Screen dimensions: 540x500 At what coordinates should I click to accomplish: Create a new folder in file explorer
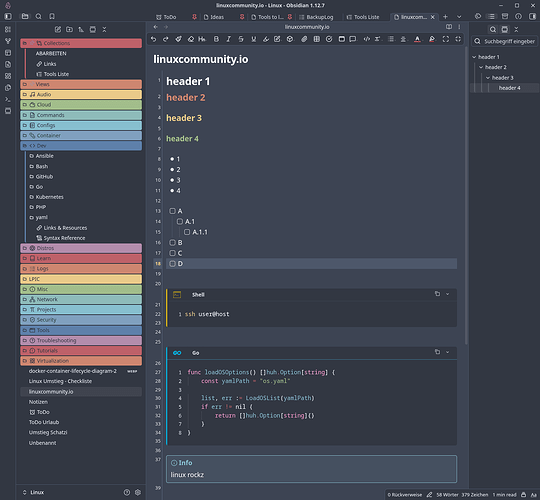pyautogui.click(x=70, y=30)
